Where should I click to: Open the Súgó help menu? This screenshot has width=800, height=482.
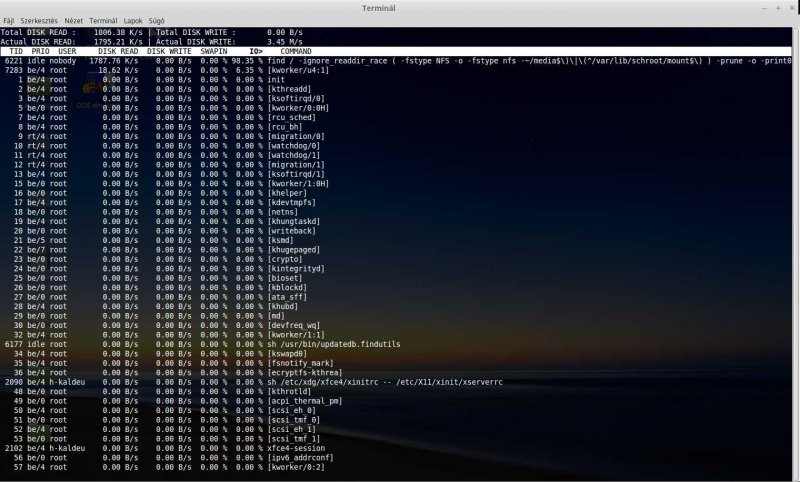tap(157, 20)
